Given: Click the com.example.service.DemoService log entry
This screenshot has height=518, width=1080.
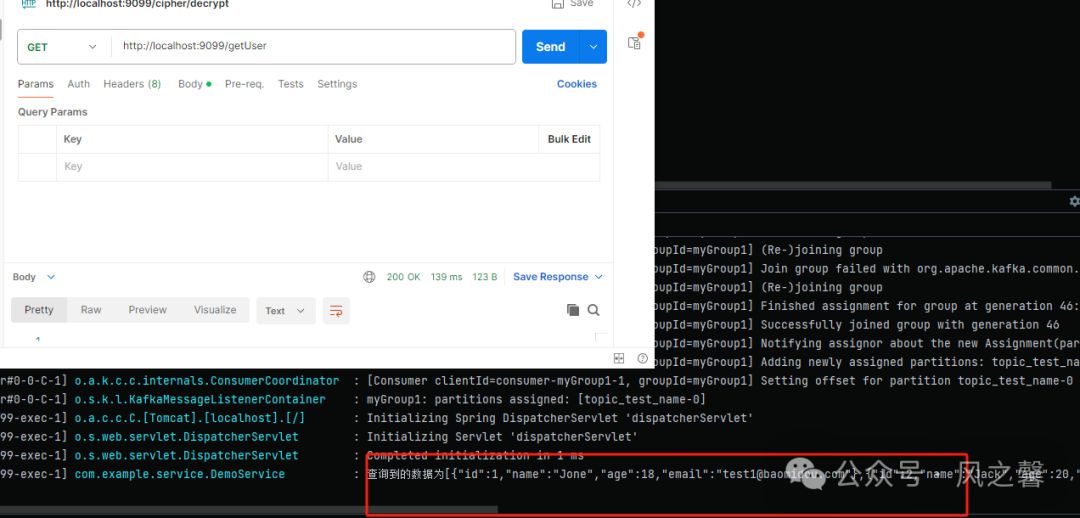Looking at the screenshot, I should click(x=180, y=474).
